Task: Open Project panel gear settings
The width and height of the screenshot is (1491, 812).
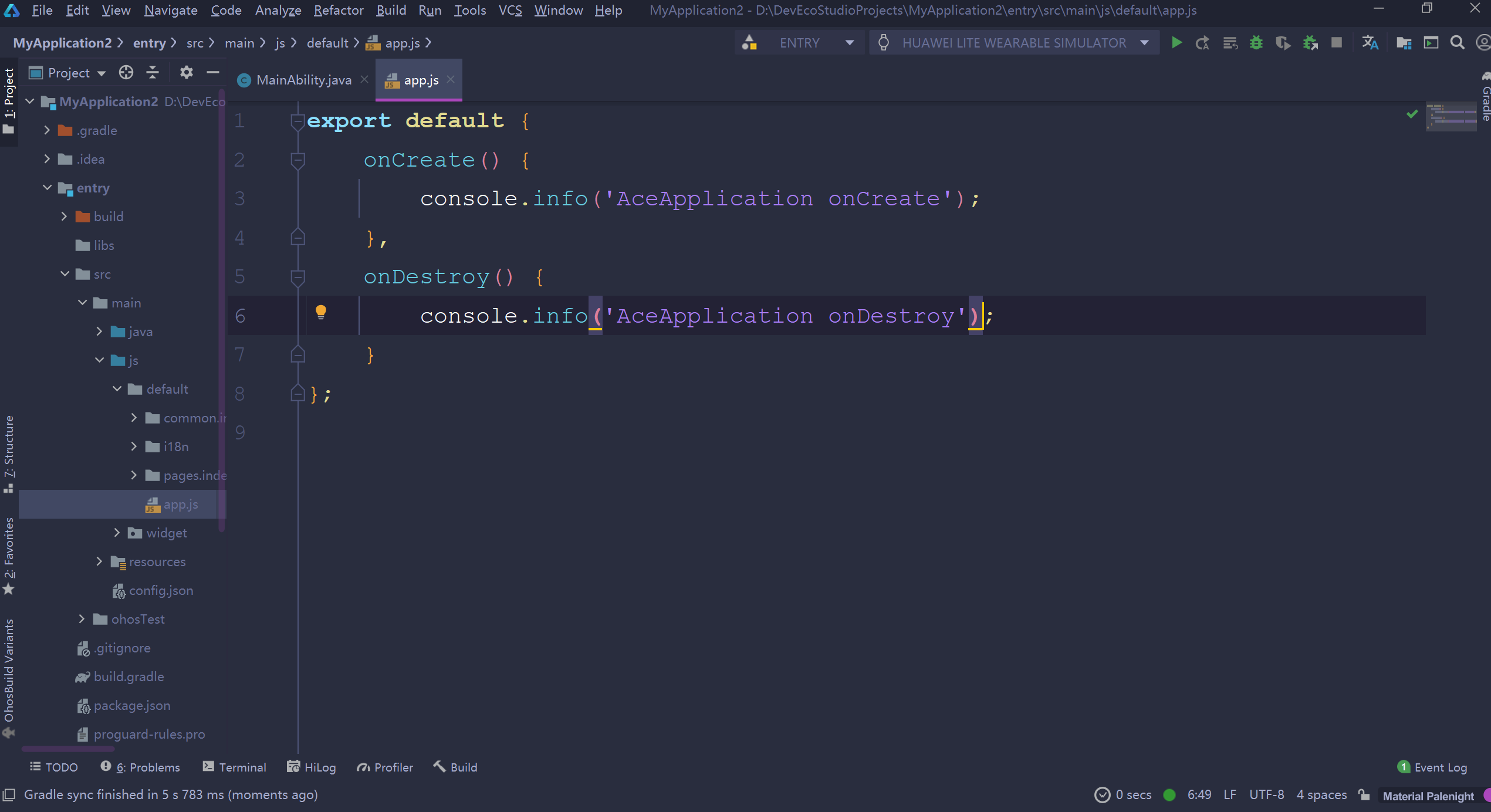Action: pyautogui.click(x=186, y=72)
